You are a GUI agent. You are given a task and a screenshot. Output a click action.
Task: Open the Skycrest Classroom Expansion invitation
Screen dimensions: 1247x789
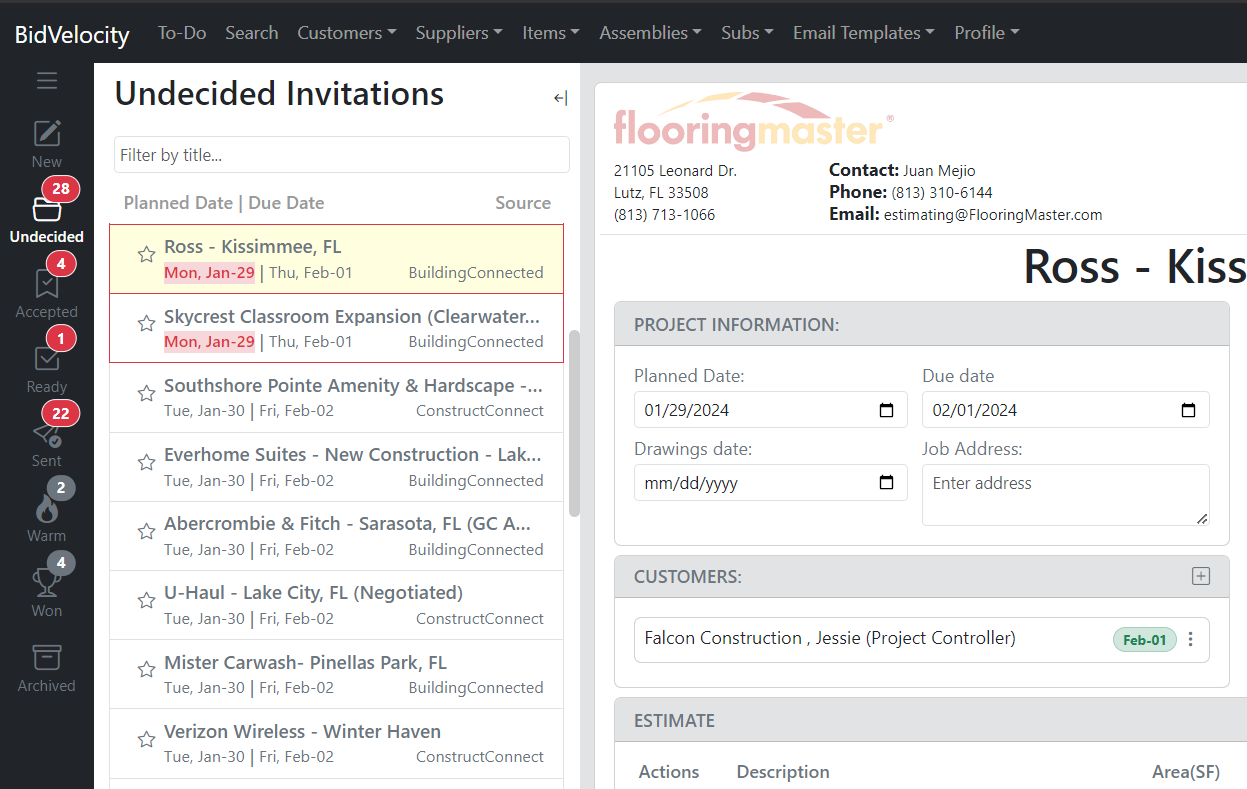pyautogui.click(x=336, y=328)
